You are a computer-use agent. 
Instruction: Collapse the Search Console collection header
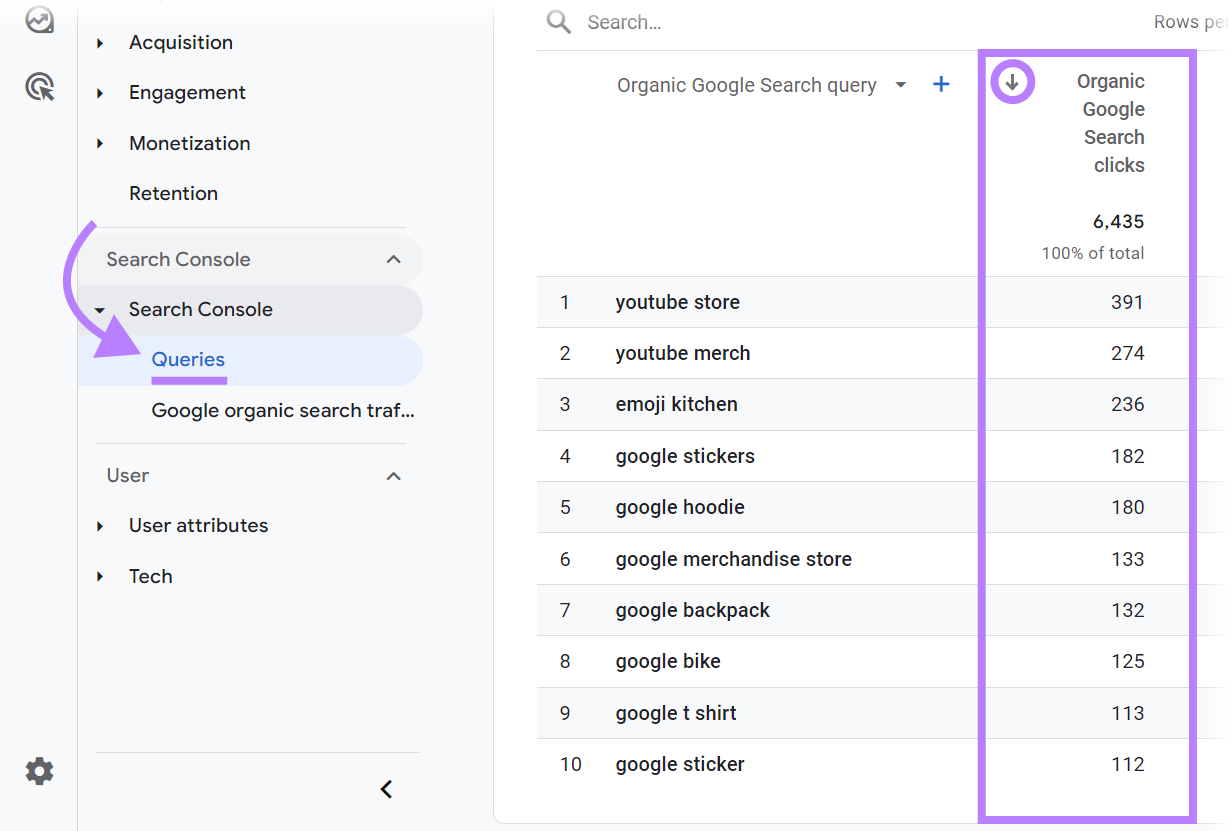[x=394, y=260]
